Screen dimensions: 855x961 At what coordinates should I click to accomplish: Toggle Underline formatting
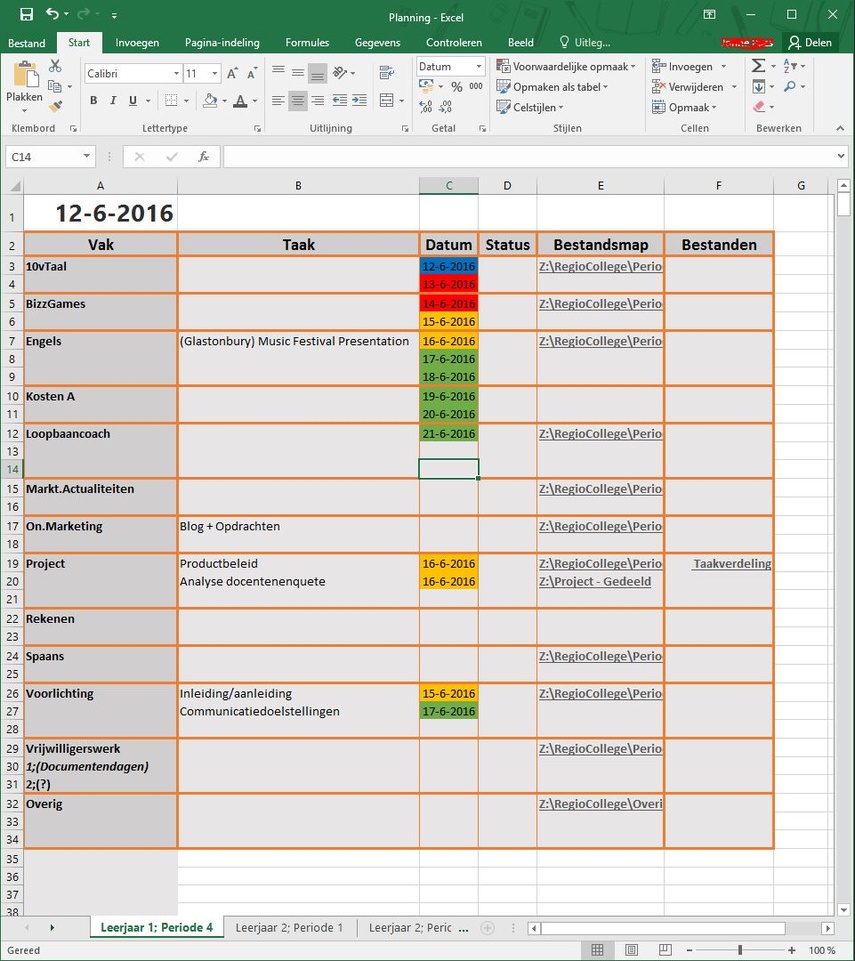pyautogui.click(x=132, y=101)
